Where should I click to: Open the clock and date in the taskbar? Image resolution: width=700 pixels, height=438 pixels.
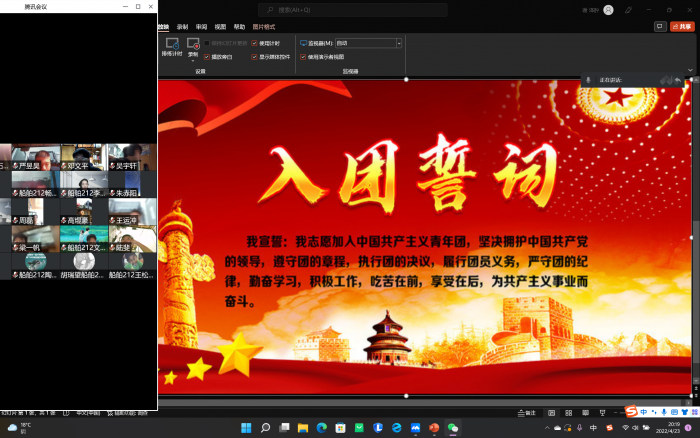(668, 428)
